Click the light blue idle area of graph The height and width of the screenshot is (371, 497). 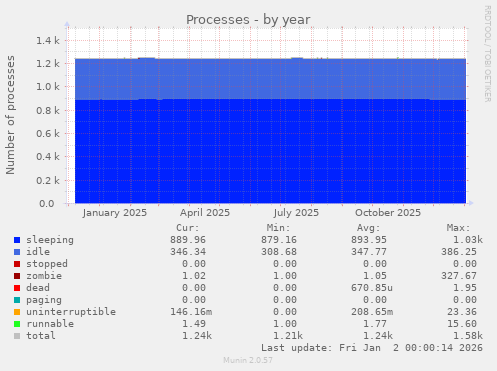point(270,79)
